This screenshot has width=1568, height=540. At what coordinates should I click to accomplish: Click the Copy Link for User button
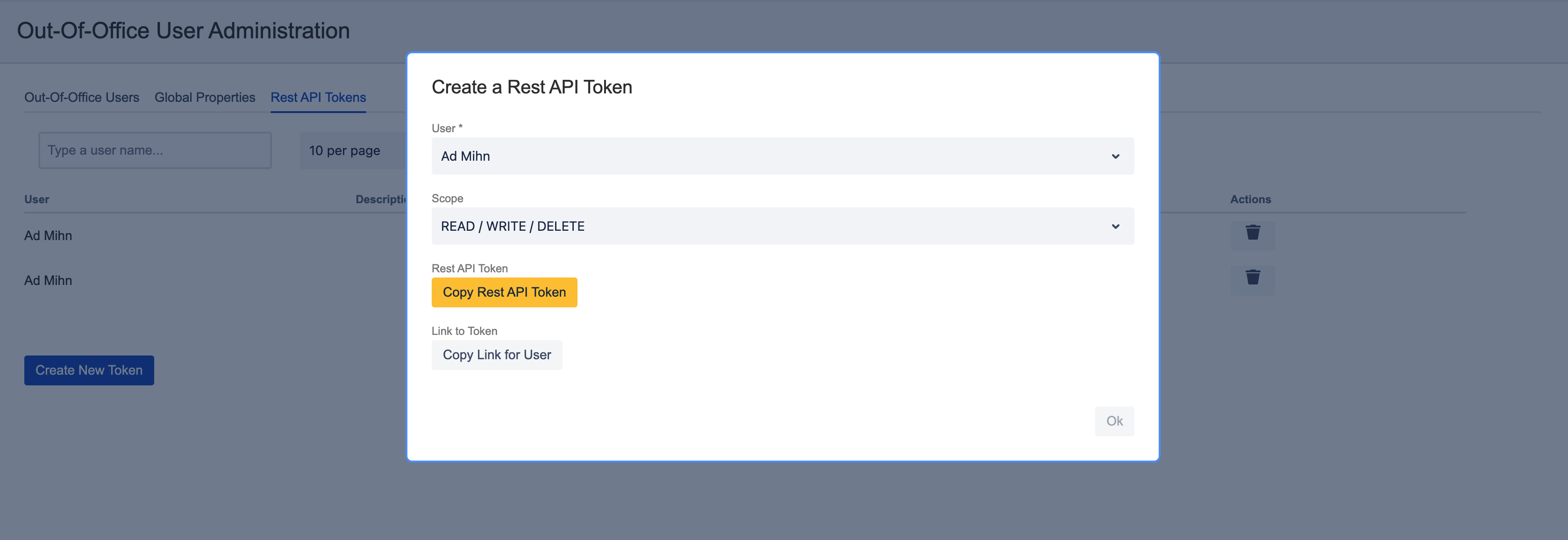click(x=497, y=355)
